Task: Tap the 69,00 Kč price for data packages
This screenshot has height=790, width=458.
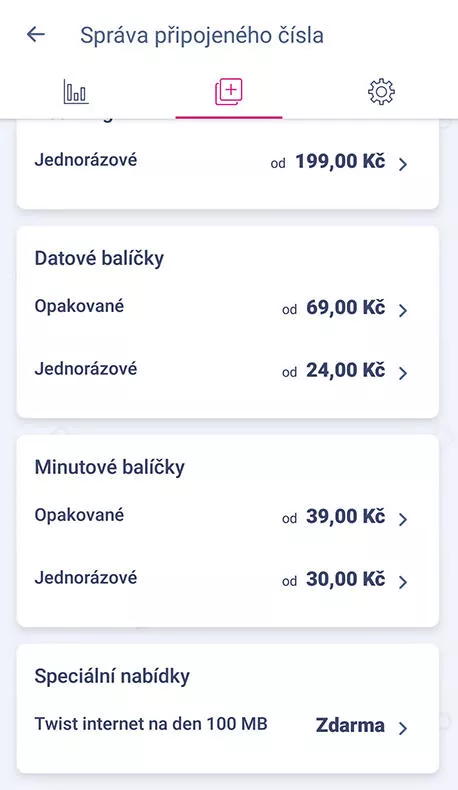Action: pyautogui.click(x=346, y=307)
